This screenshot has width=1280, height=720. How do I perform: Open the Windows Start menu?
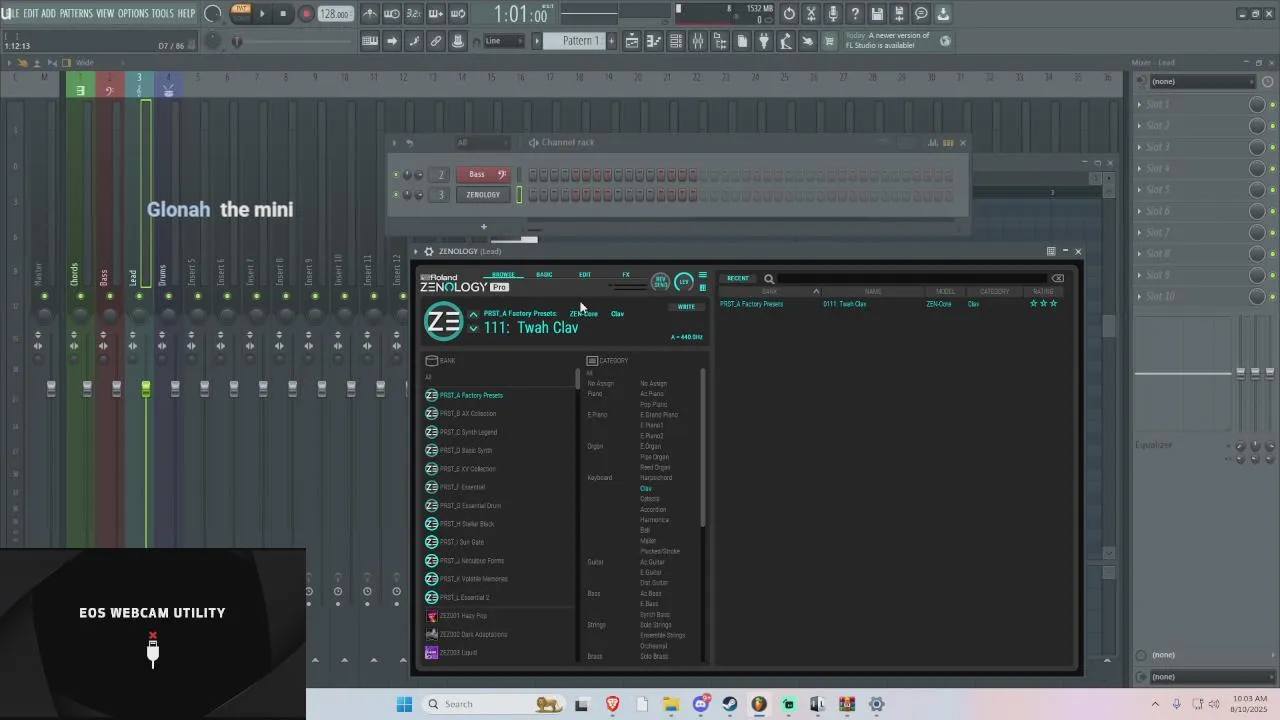click(x=404, y=704)
